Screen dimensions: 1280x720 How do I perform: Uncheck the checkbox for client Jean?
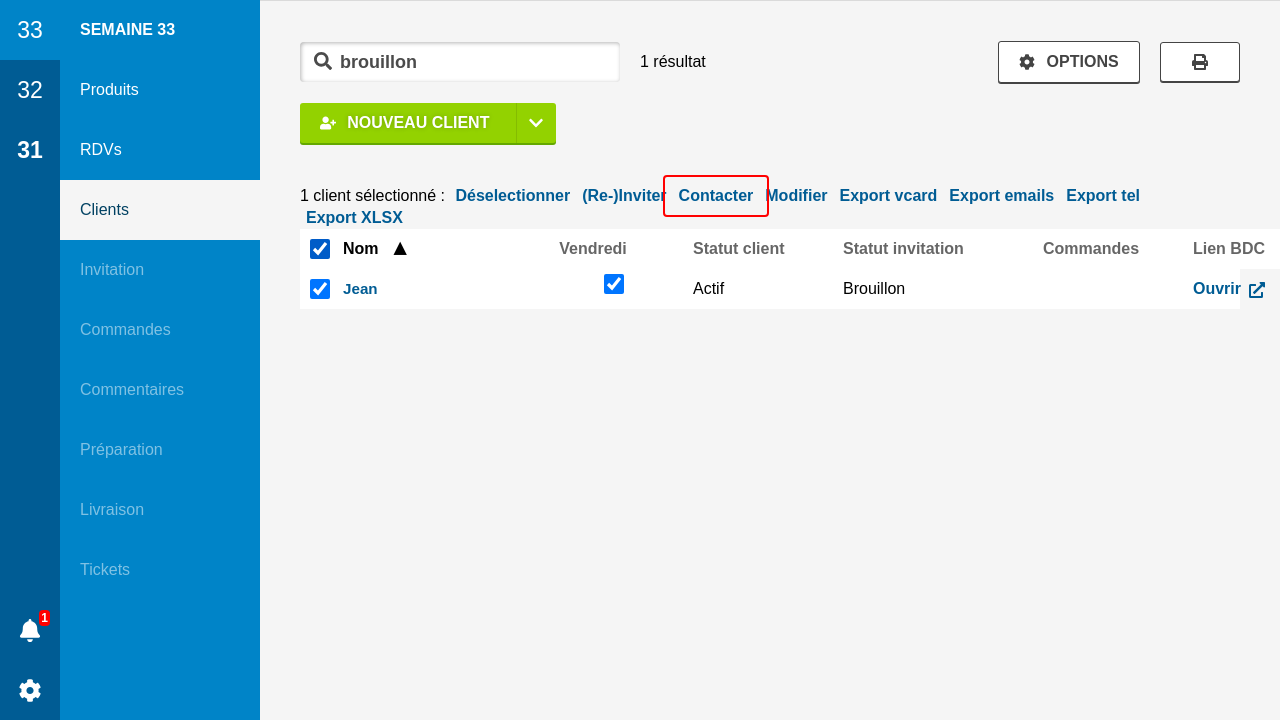click(x=320, y=289)
